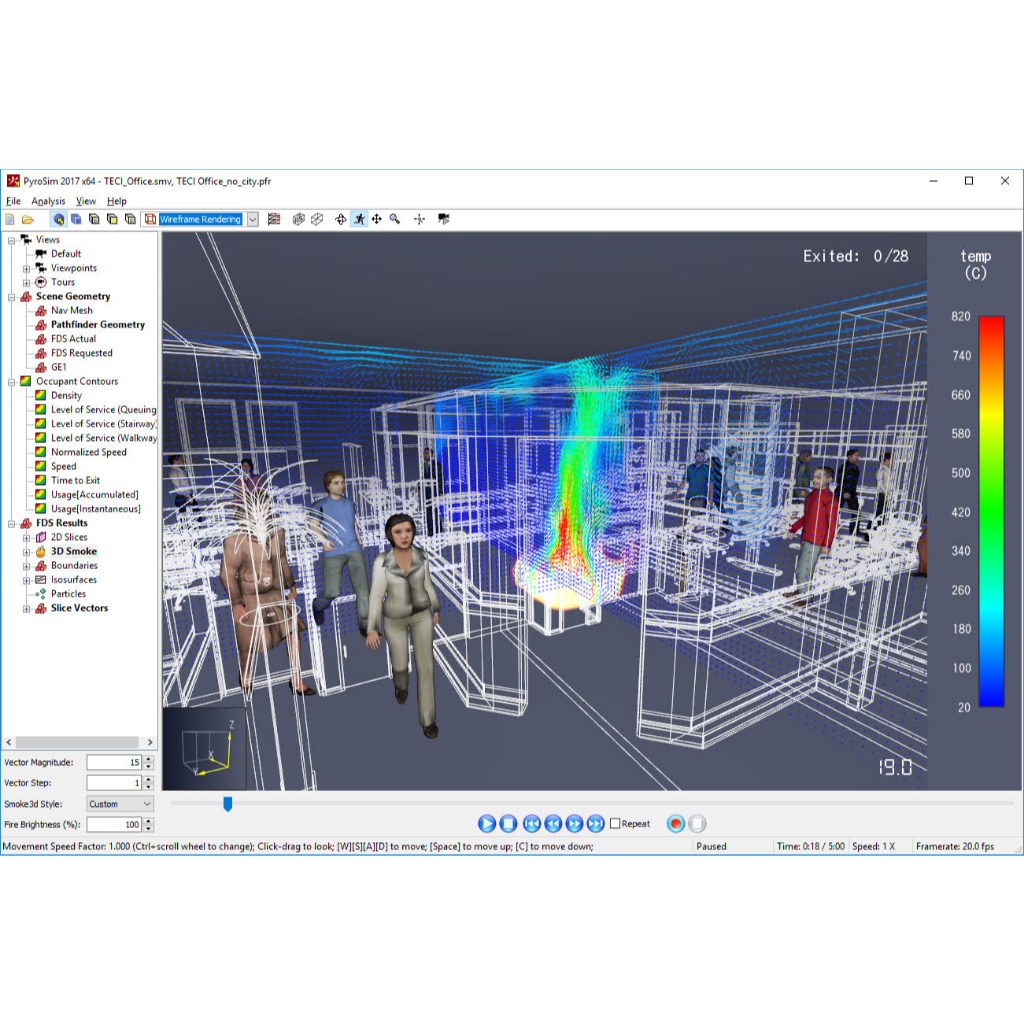Click the Play button

coord(487,824)
